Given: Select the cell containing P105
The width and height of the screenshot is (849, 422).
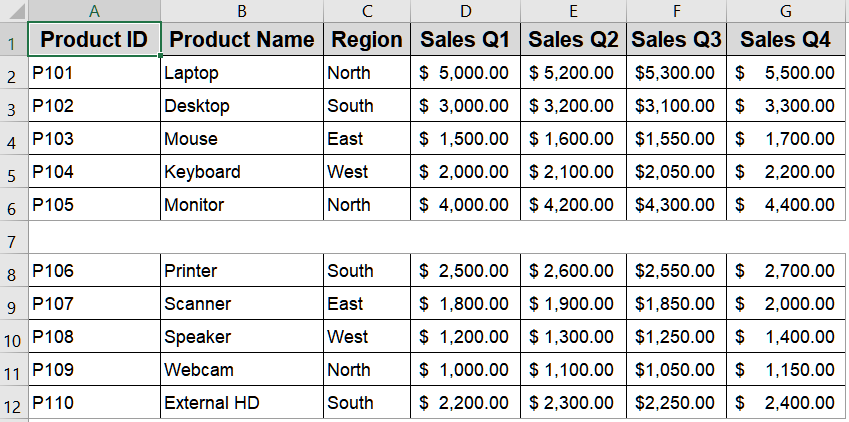Looking at the screenshot, I should (94, 205).
